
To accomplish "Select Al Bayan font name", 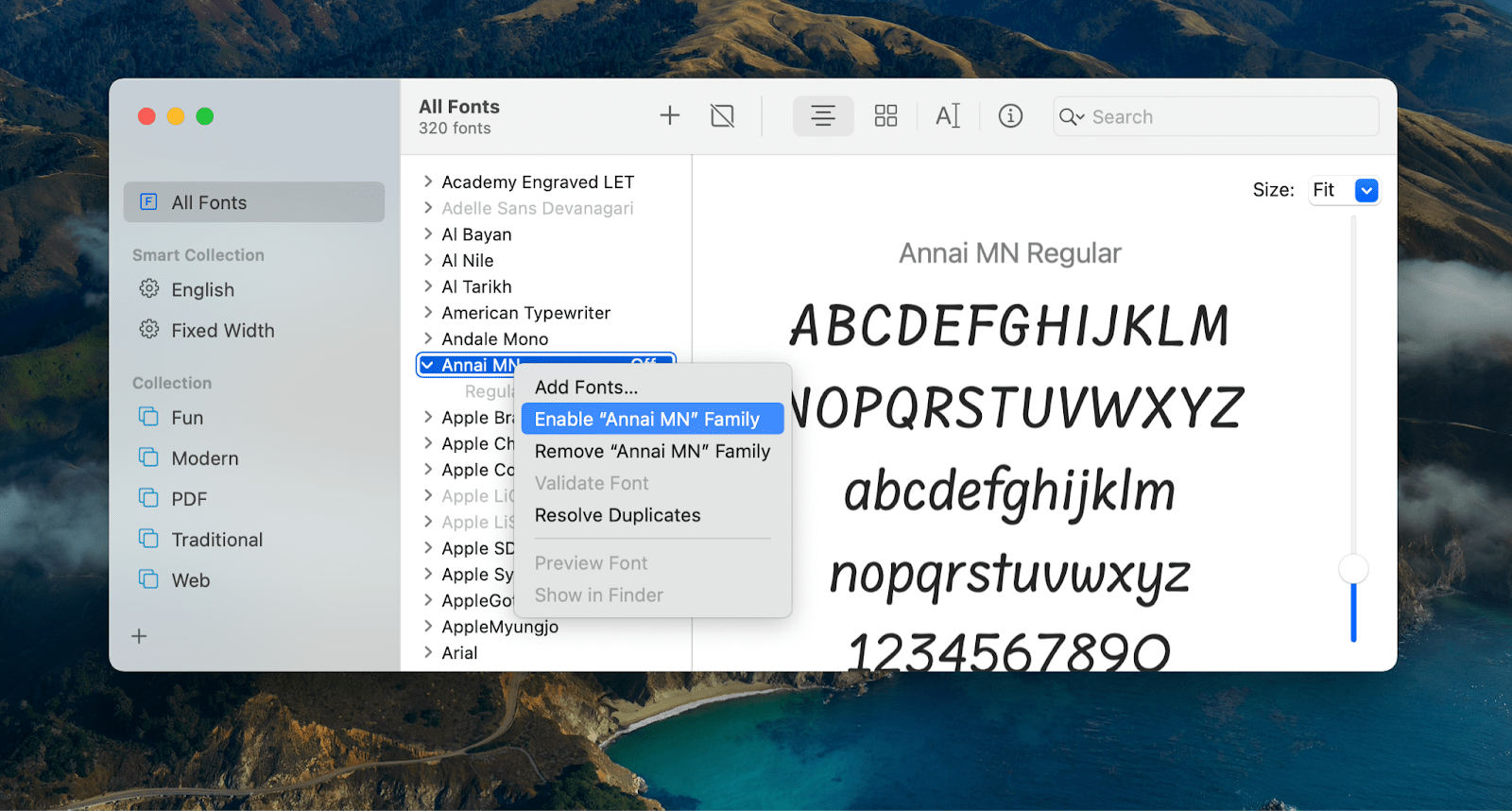I will coord(476,234).
